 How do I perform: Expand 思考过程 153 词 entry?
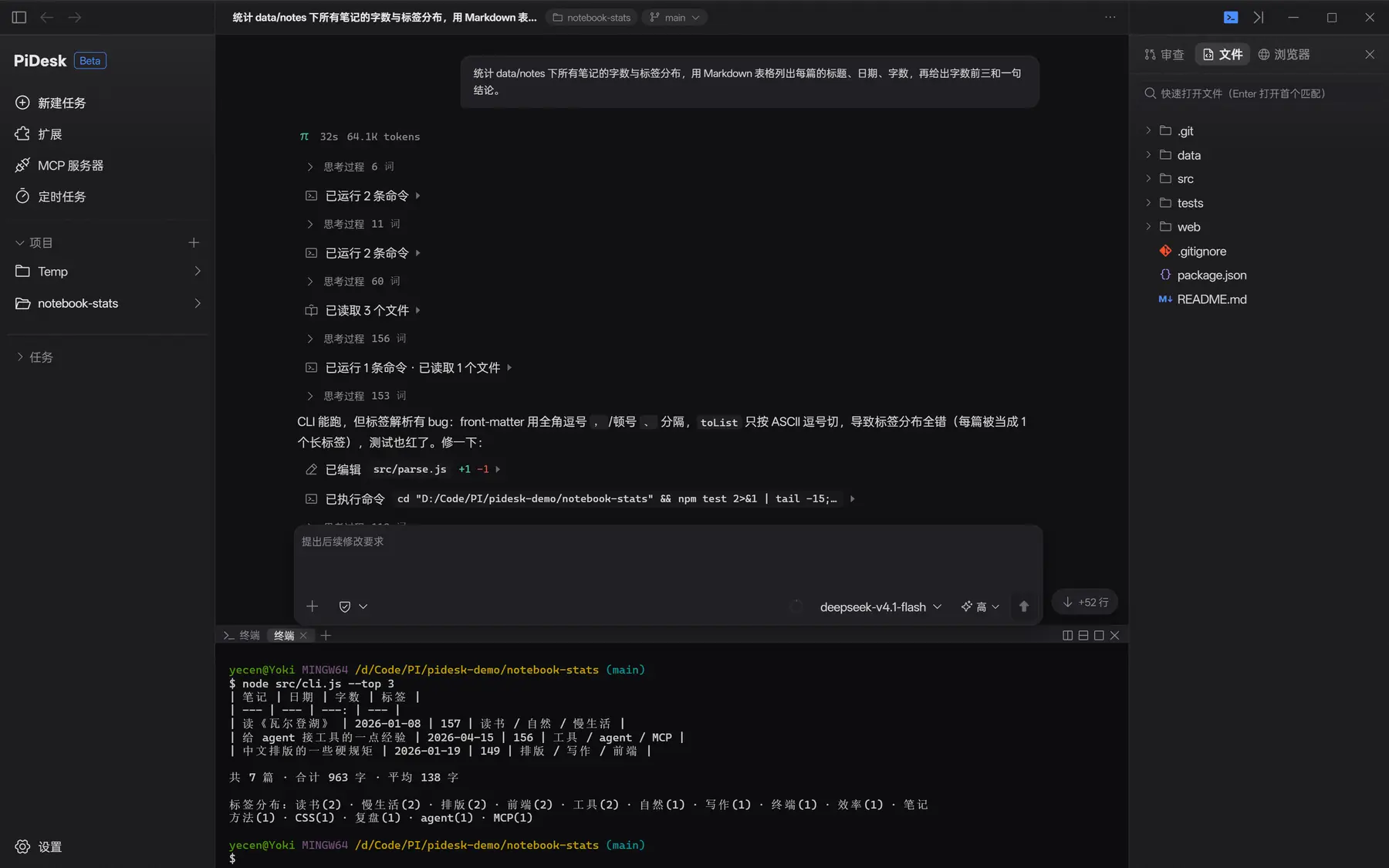tap(357, 396)
